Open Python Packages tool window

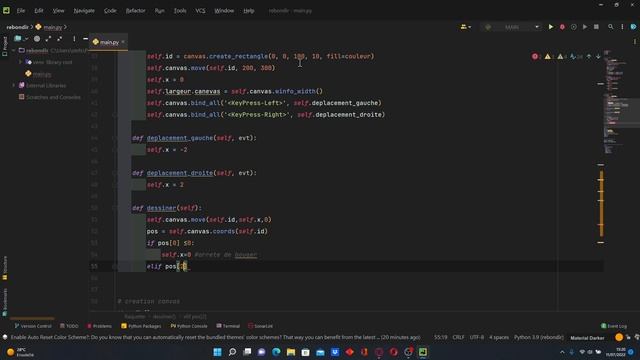[141, 326]
